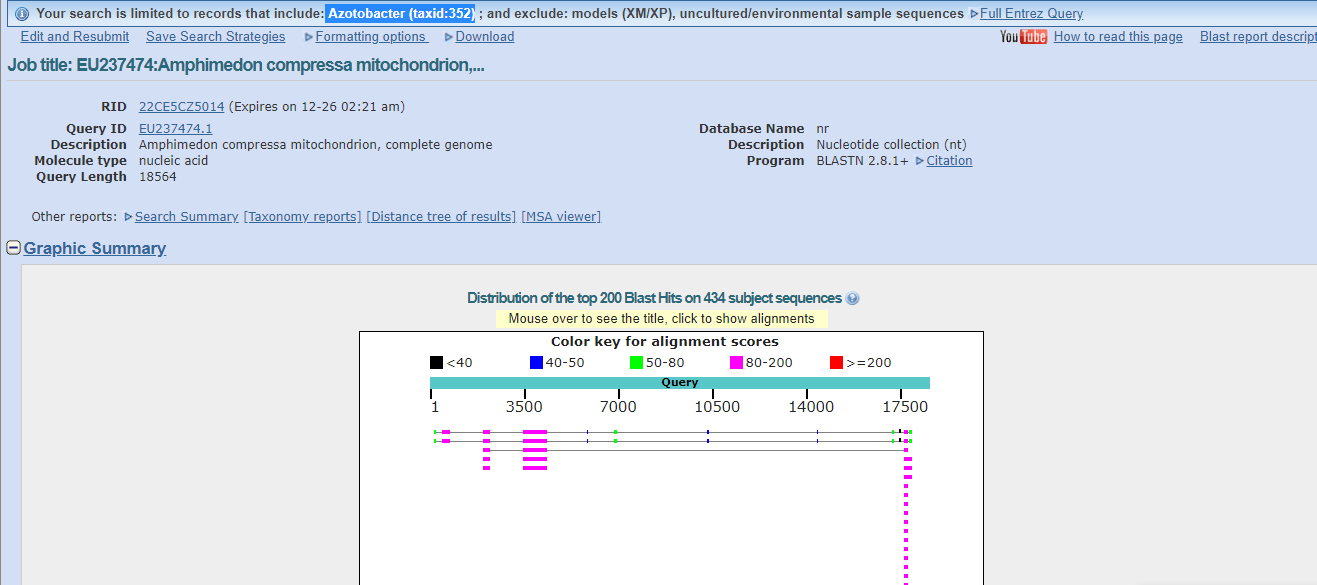Click the teal Query bar in graphic
The height and width of the screenshot is (585, 1317).
(x=679, y=383)
